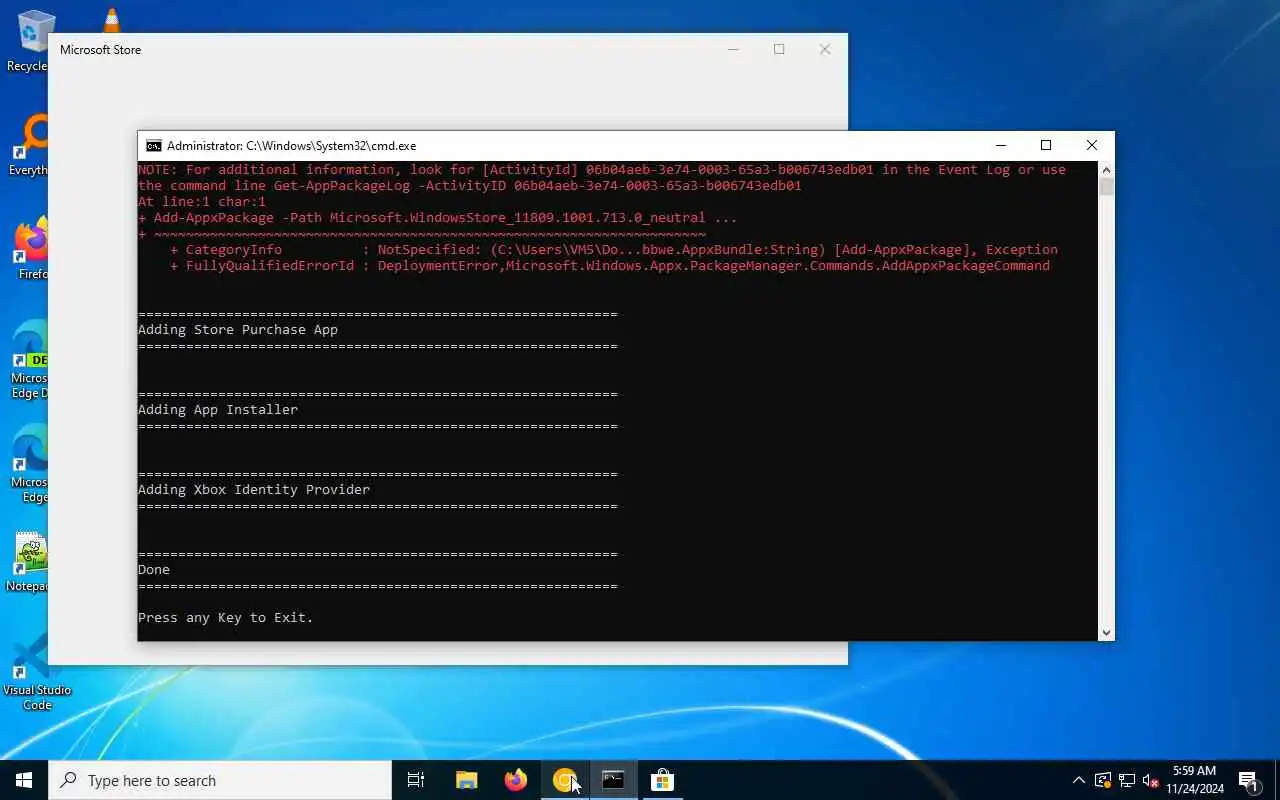Viewport: 1280px width, 800px height.
Task: Open the Recycle Bin desktop icon
Action: (x=30, y=42)
